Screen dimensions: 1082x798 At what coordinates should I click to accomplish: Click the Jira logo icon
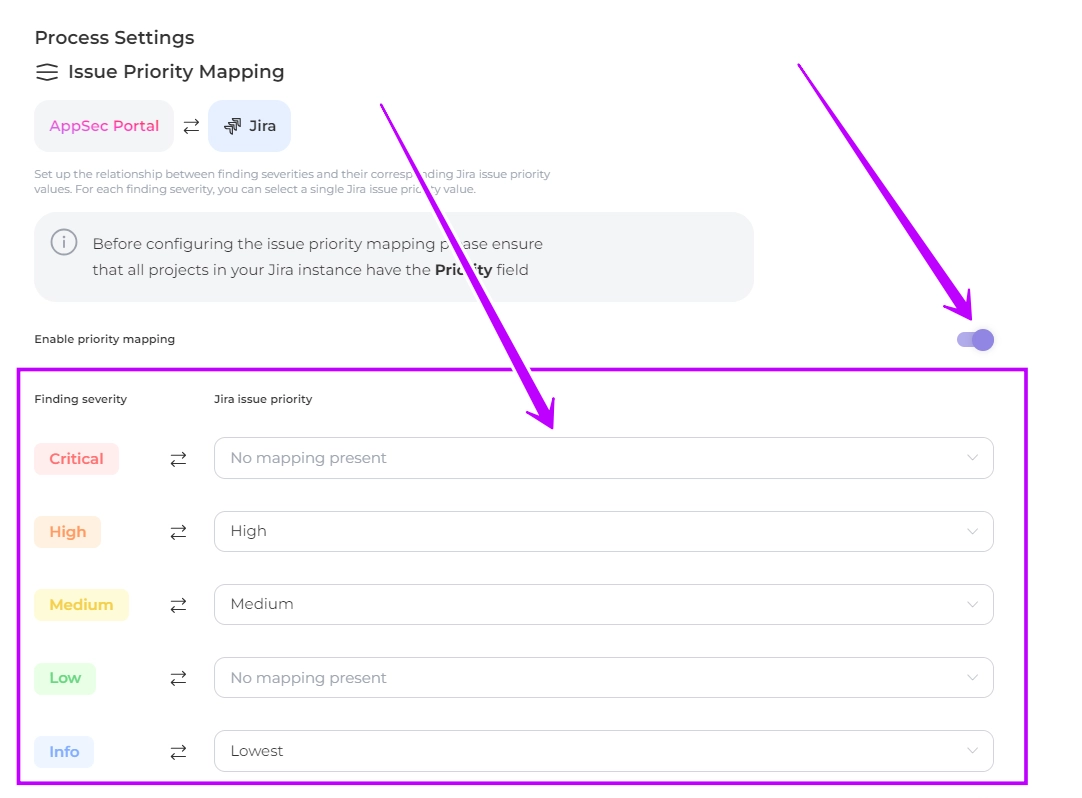(232, 126)
